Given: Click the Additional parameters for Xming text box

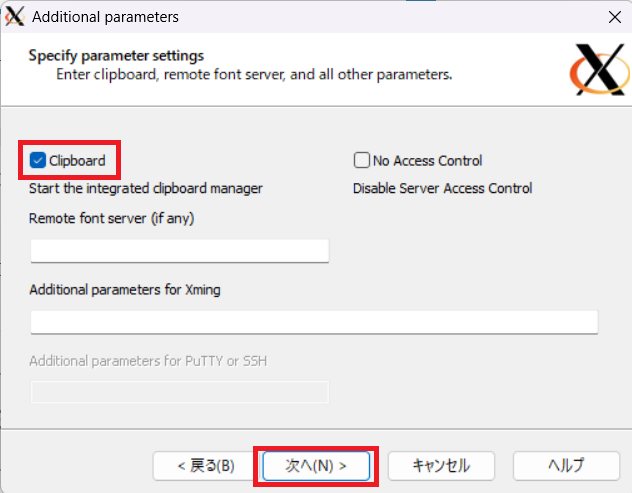Looking at the screenshot, I should (313, 321).
